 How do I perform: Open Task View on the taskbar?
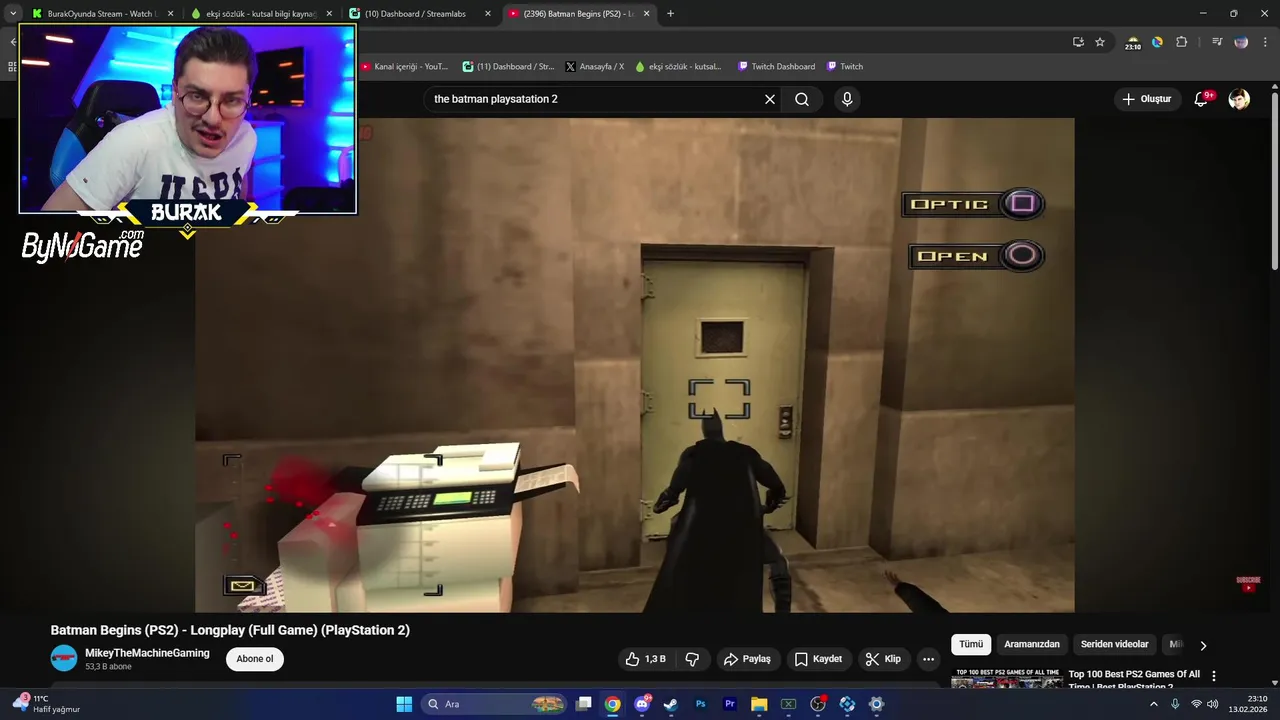pyautogui.click(x=584, y=704)
